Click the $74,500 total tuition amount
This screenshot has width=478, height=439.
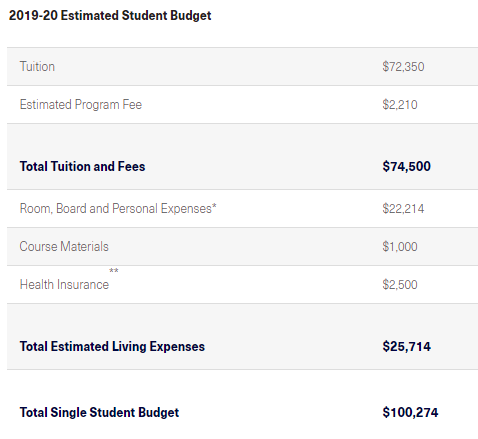(407, 166)
